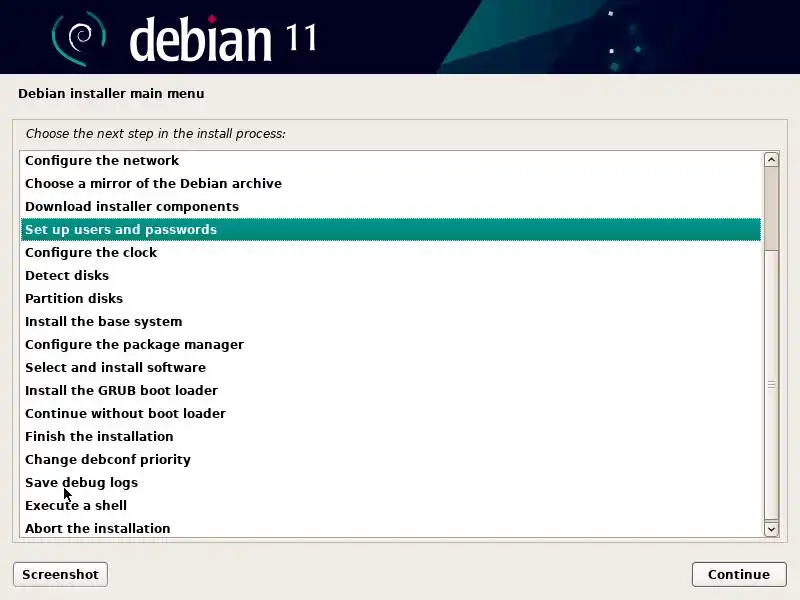Select Install the GRUB boot loader
This screenshot has height=600, width=800.
[x=391, y=390]
